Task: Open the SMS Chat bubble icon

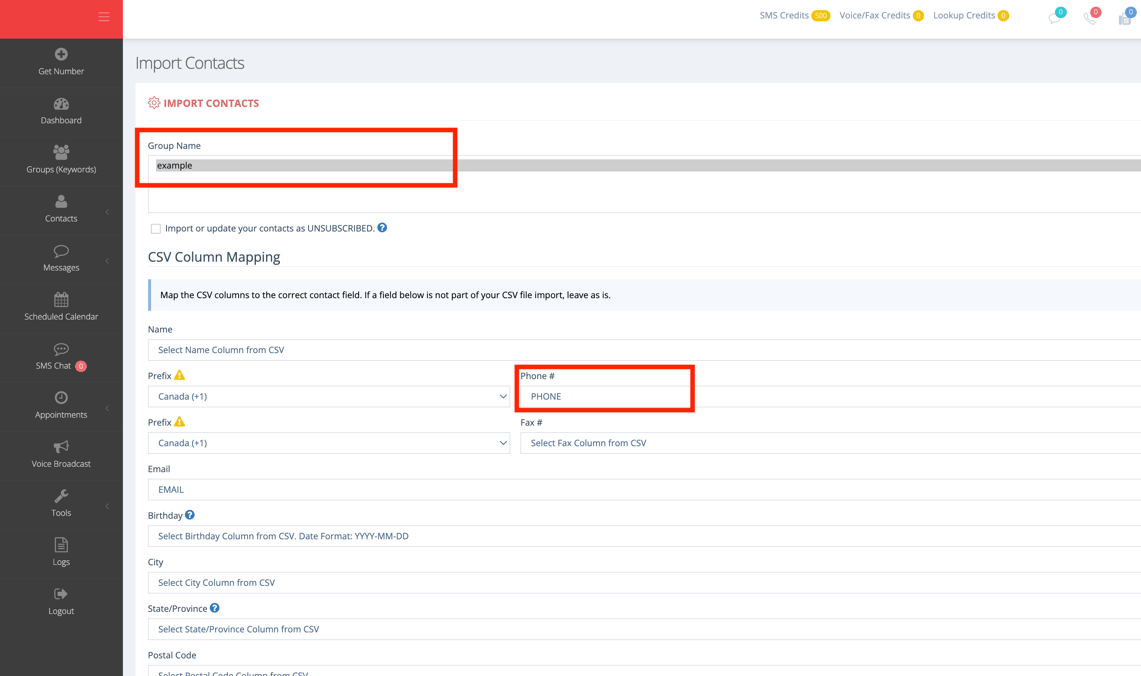Action: point(61,349)
